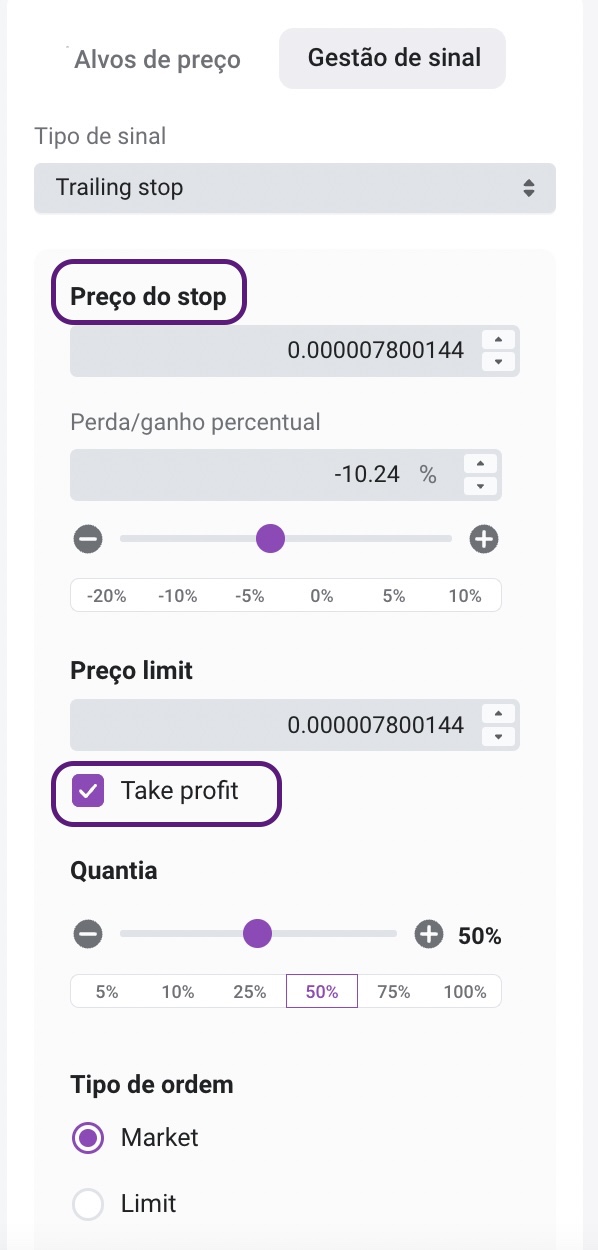This screenshot has width=598, height=1250.
Task: Increase Preço do stop with the up arrow
Action: [x=499, y=339]
